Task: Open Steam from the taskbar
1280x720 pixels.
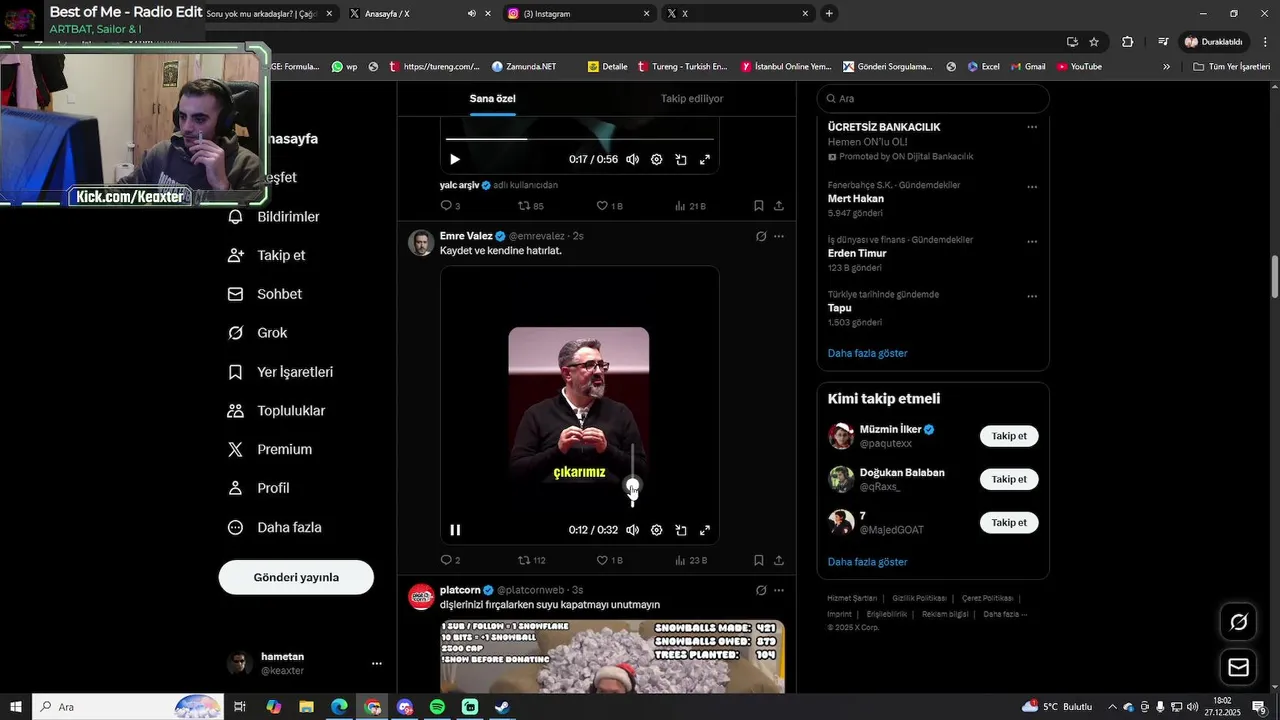Action: click(502, 707)
